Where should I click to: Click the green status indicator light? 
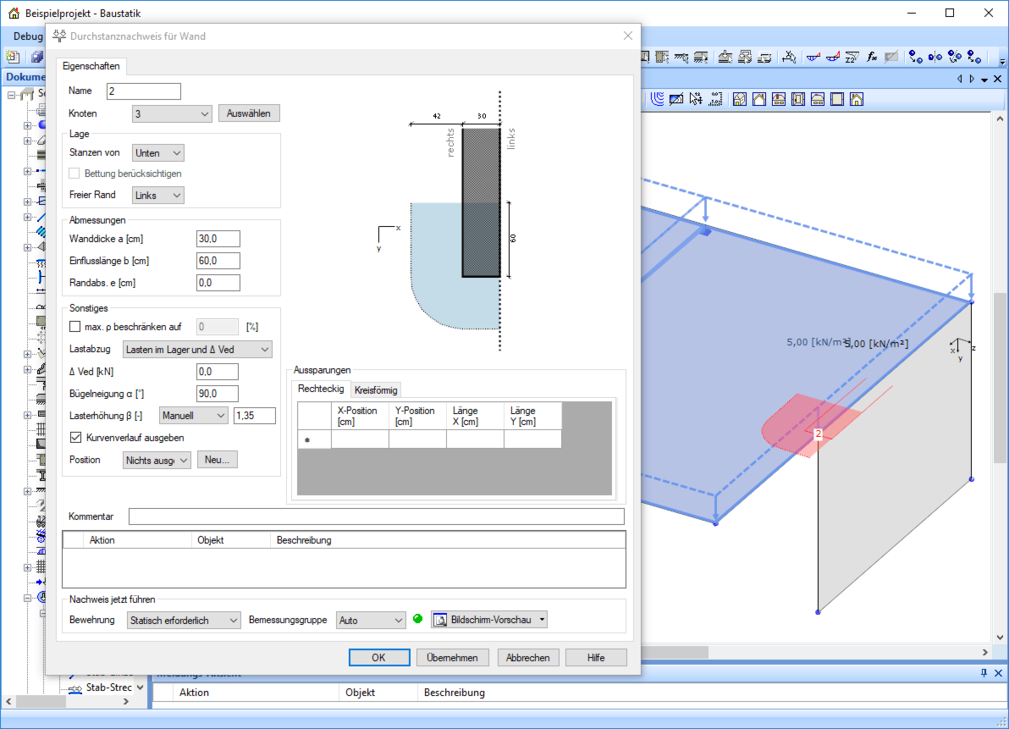click(418, 620)
